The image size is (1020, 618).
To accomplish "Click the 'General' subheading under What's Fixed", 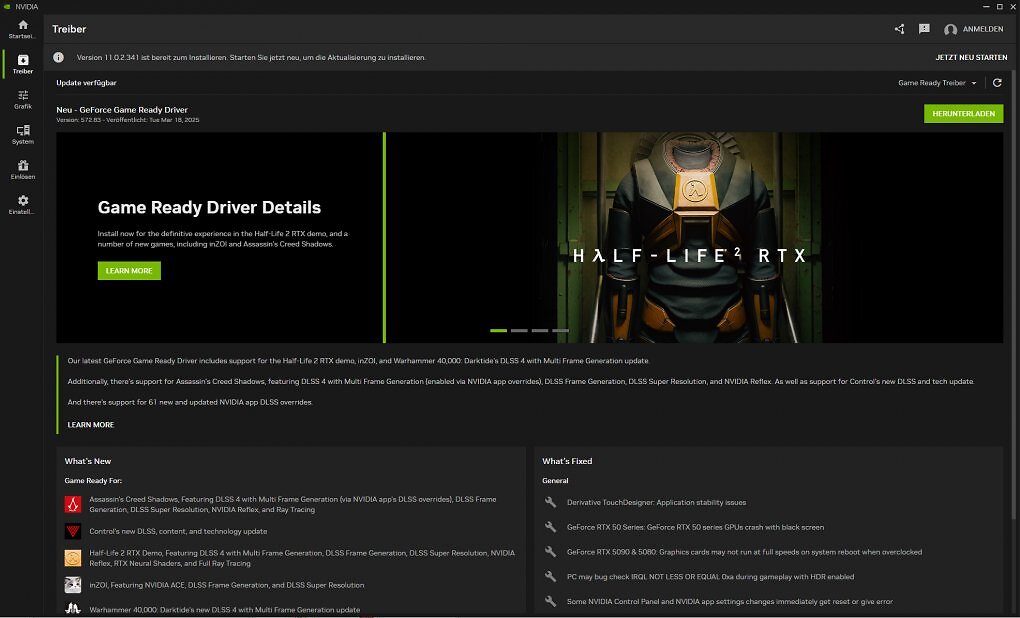I will (x=555, y=481).
